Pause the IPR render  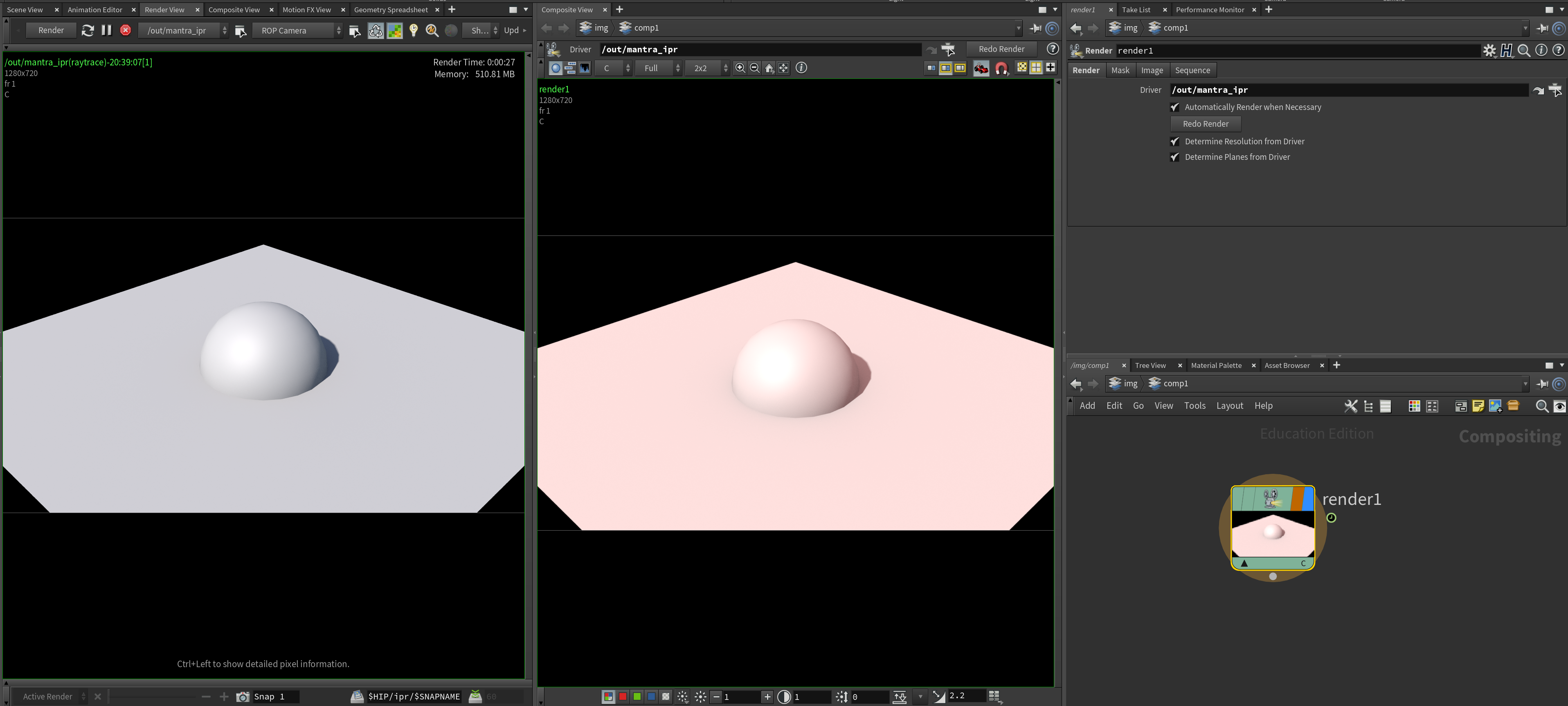[x=106, y=30]
